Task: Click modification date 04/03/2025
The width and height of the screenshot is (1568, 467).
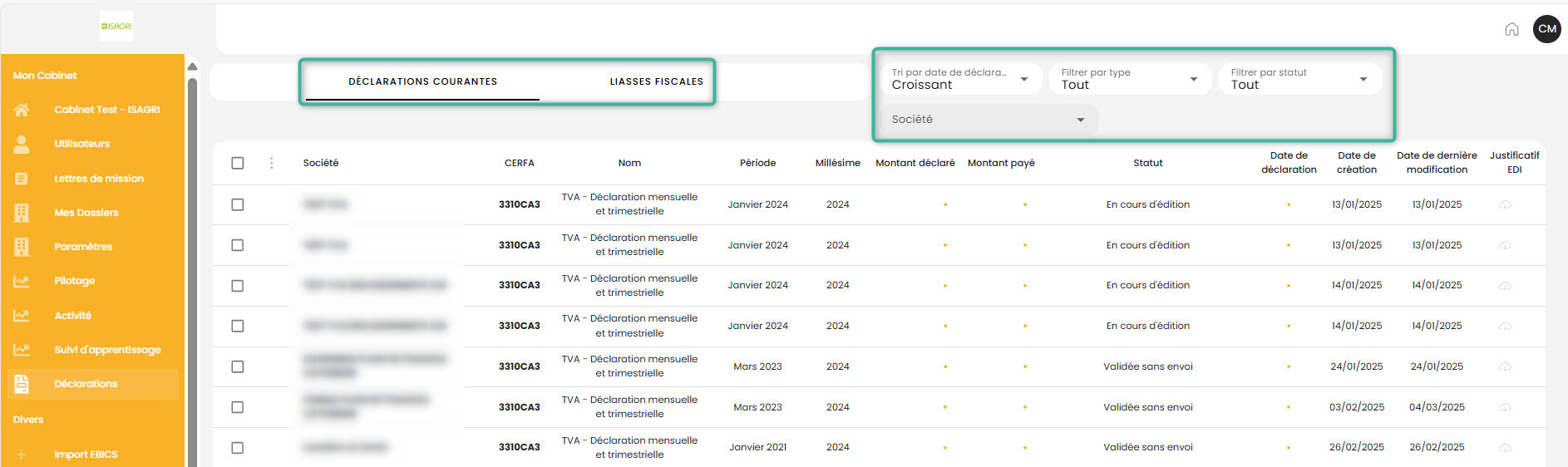Action: point(1437,407)
